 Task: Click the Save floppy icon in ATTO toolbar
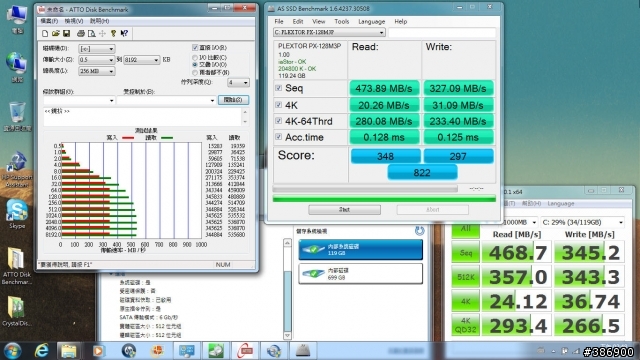66,33
